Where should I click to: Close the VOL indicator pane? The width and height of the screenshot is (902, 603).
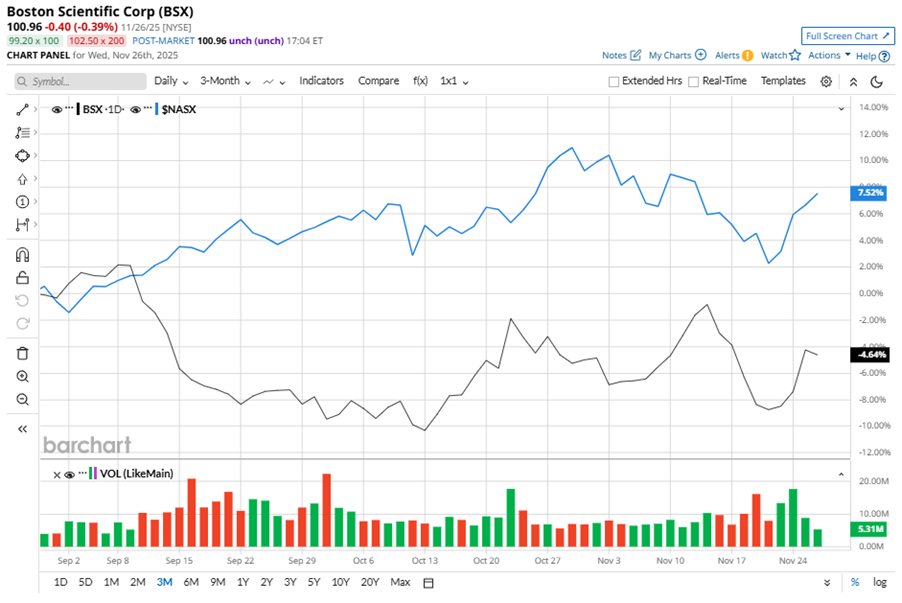coord(57,475)
